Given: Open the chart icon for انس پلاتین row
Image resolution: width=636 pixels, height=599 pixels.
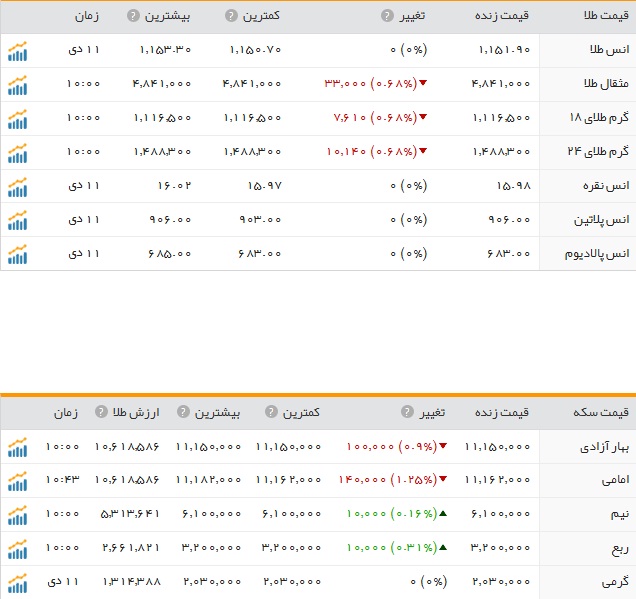Looking at the screenshot, I should tap(17, 221).
